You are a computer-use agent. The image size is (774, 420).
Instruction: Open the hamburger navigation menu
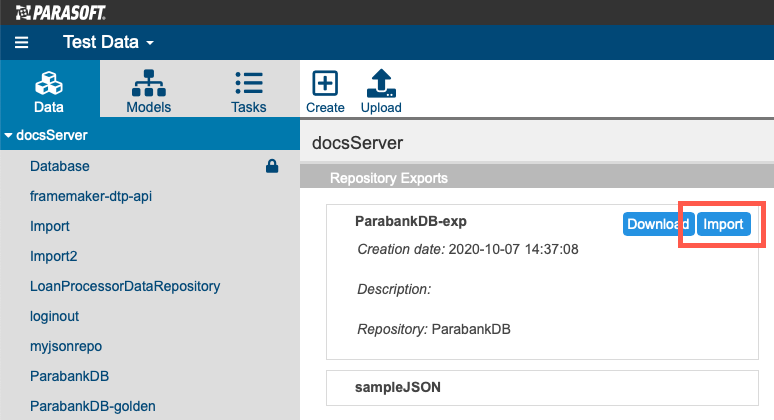click(21, 42)
